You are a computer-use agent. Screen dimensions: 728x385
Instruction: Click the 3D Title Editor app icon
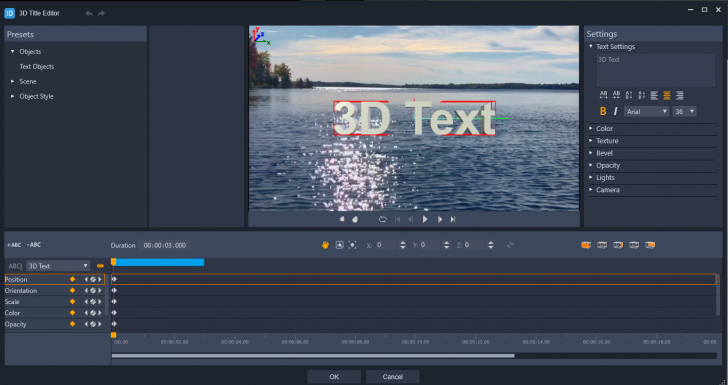pyautogui.click(x=9, y=13)
